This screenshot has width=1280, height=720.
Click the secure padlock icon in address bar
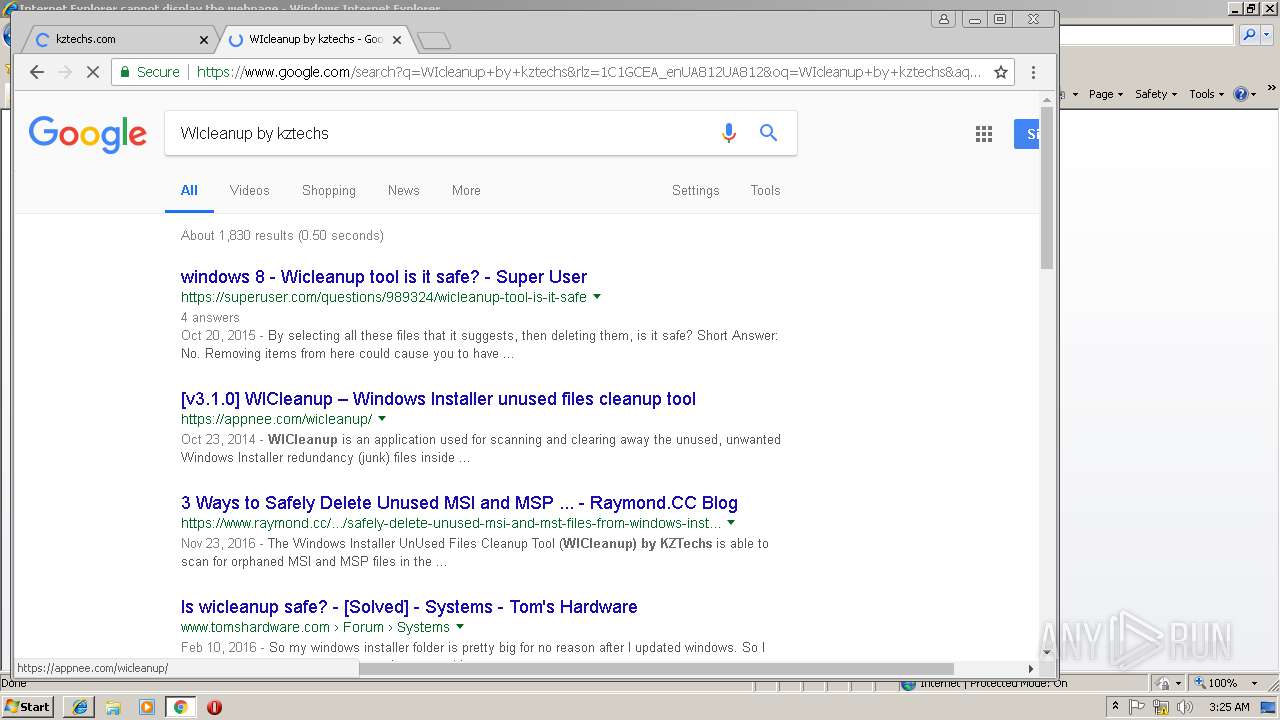pyautogui.click(x=125, y=72)
